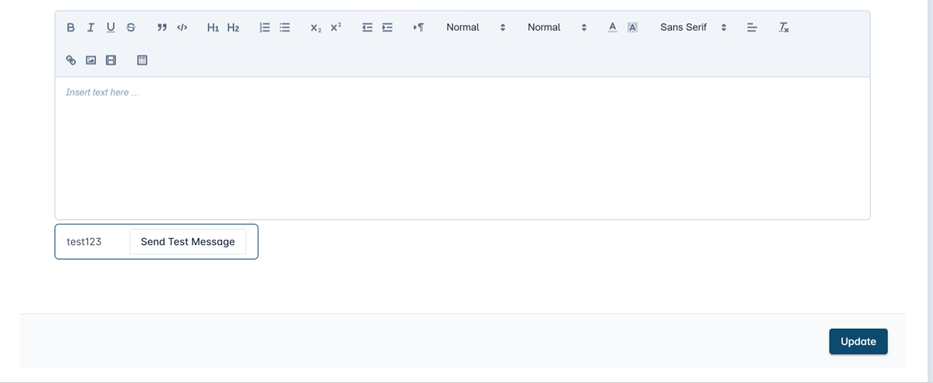Insert a blockquote

162,27
